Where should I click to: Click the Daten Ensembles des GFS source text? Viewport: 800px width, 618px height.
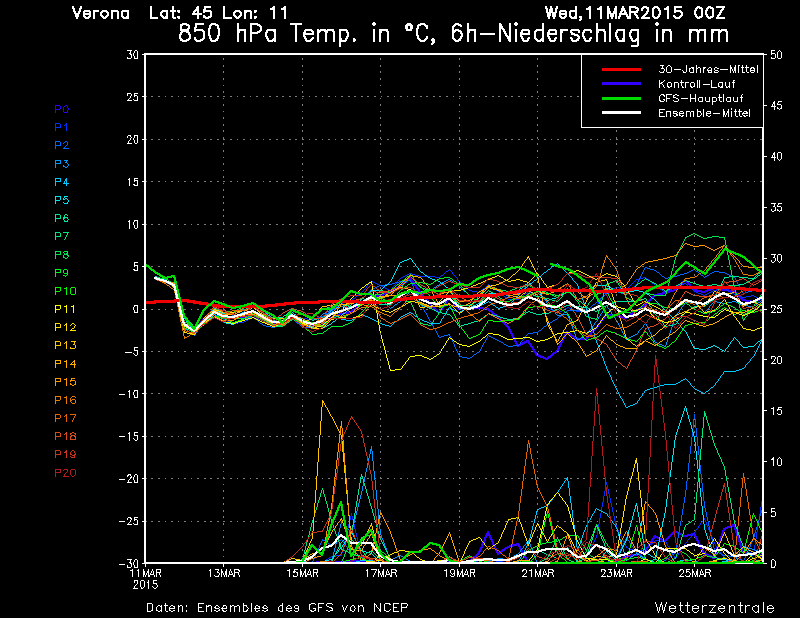277,607
